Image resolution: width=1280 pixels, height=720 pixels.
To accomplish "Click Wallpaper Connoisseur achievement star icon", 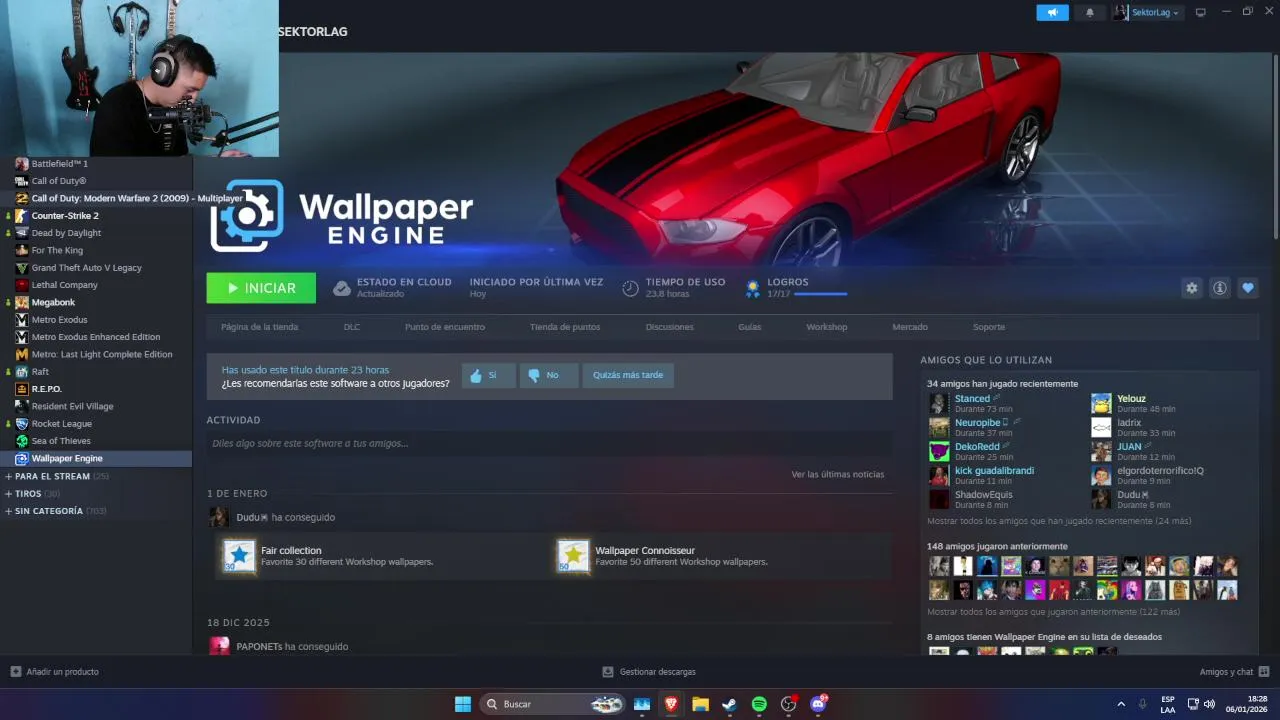I will (573, 556).
